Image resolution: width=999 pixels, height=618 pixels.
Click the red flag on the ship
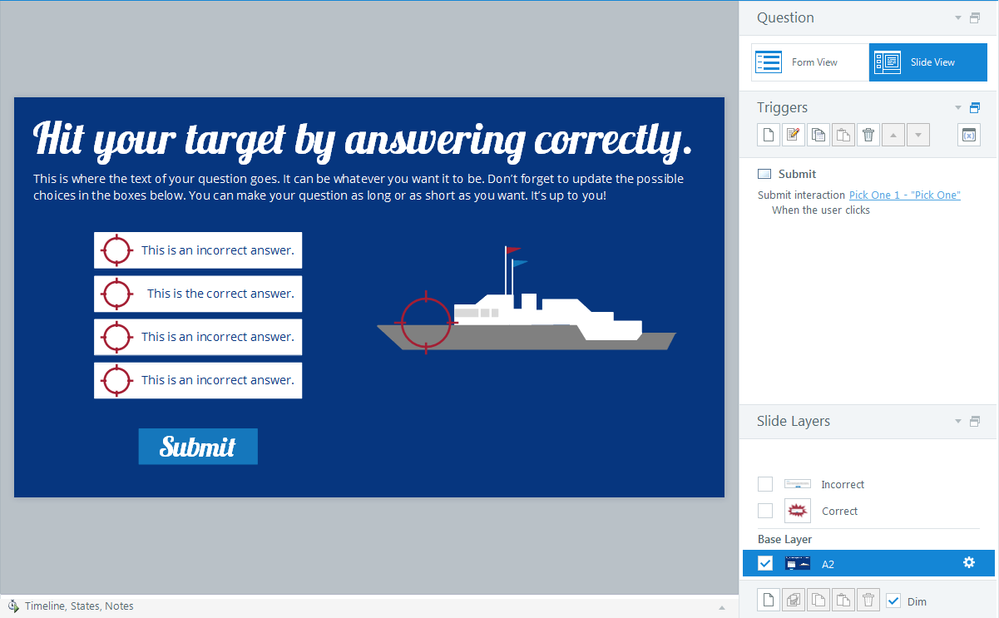[x=513, y=250]
